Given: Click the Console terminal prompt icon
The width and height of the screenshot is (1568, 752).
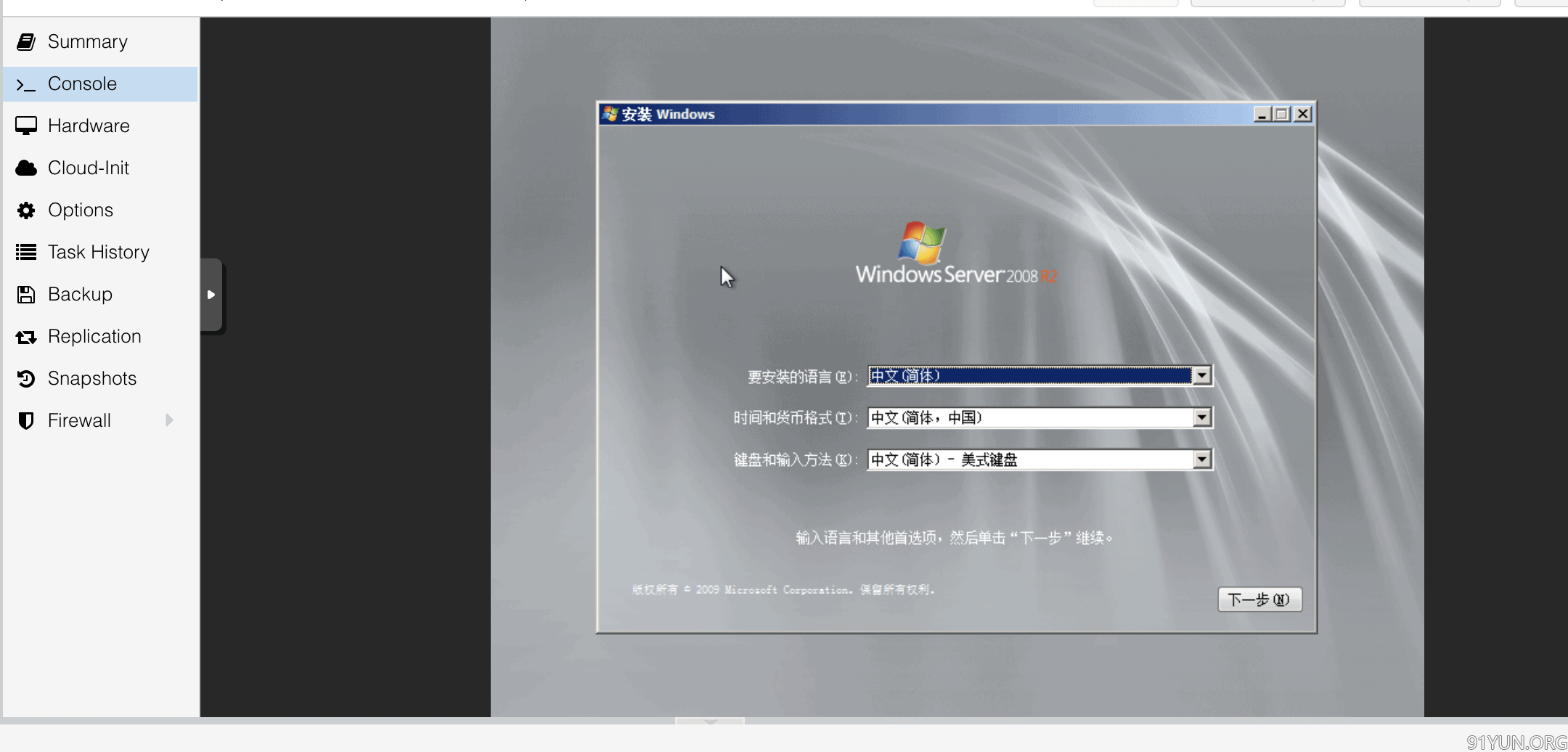Looking at the screenshot, I should (26, 85).
